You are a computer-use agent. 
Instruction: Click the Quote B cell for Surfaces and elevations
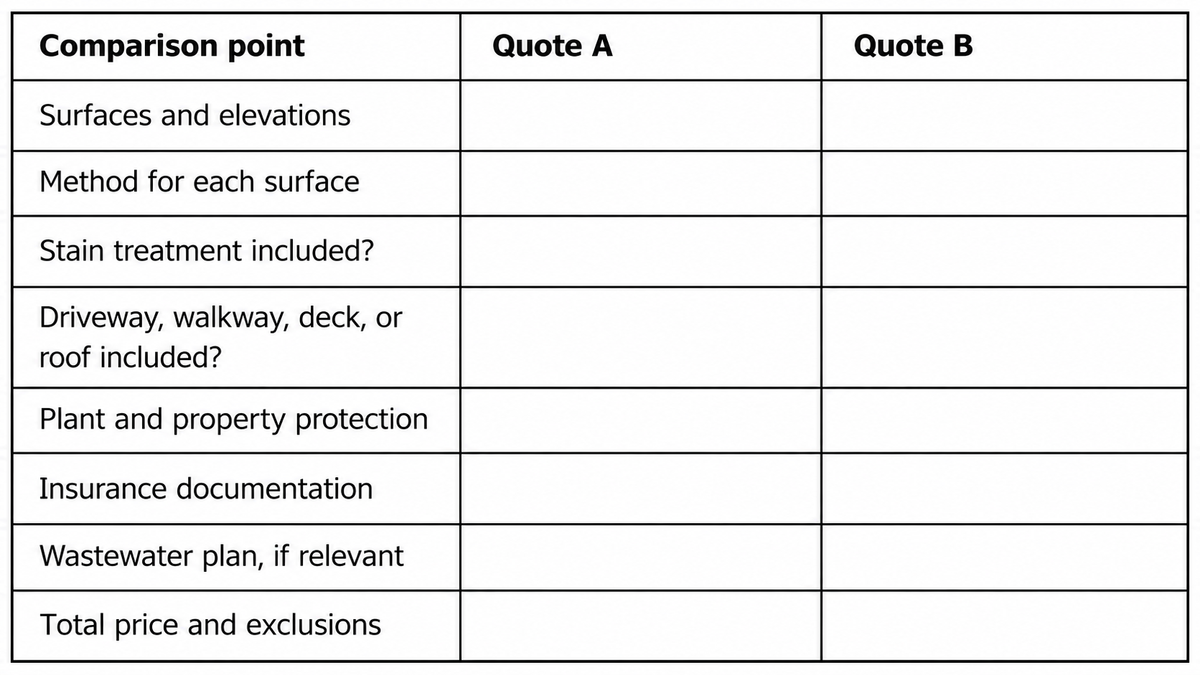[1004, 115]
